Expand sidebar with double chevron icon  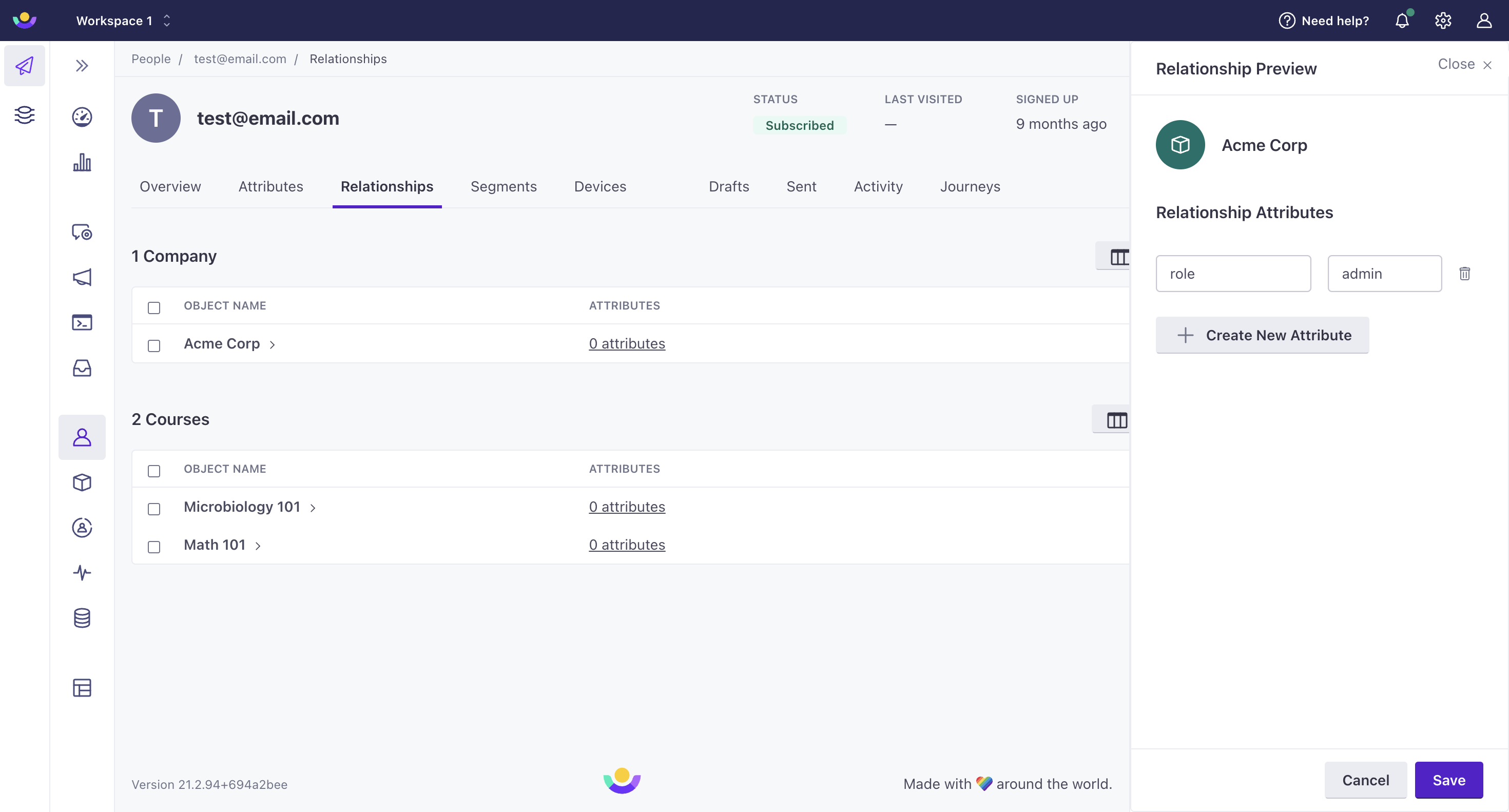[x=82, y=66]
